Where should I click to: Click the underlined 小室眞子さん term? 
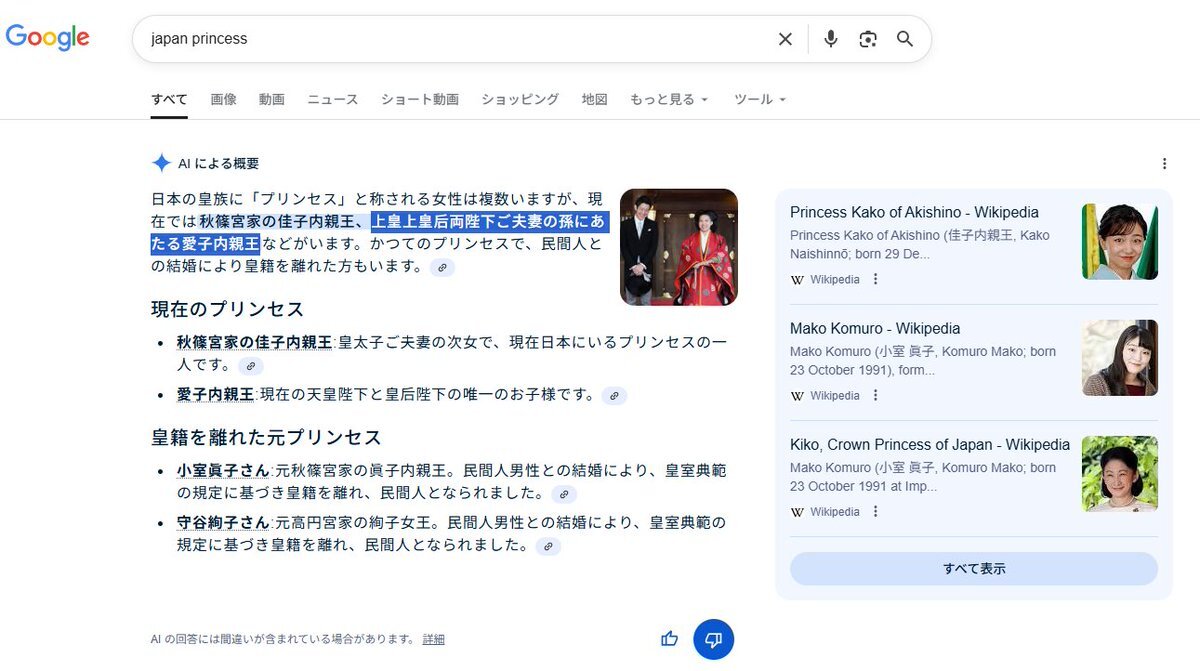(223, 469)
